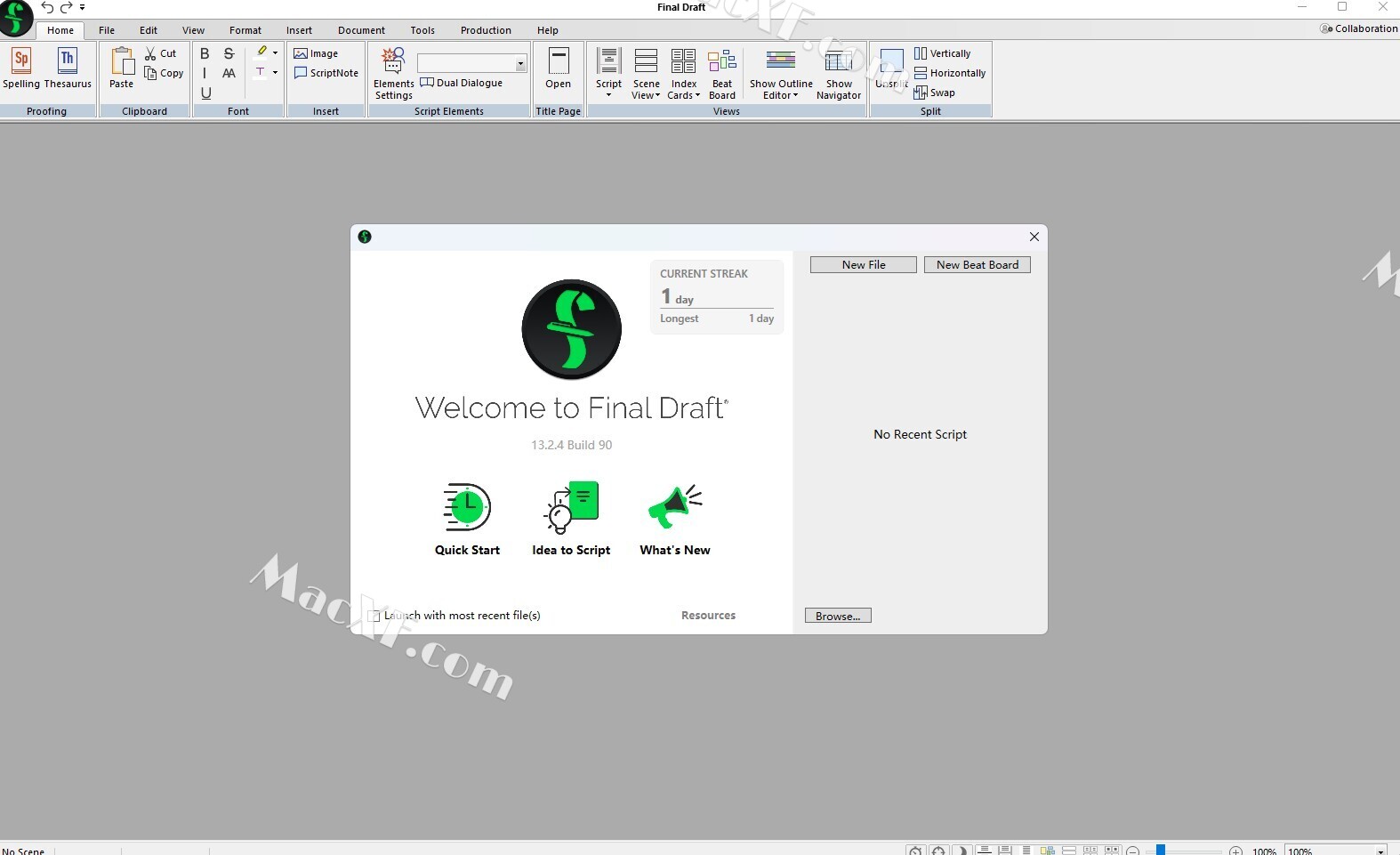
Task: Click the focus target icon in status bar
Action: (938, 851)
